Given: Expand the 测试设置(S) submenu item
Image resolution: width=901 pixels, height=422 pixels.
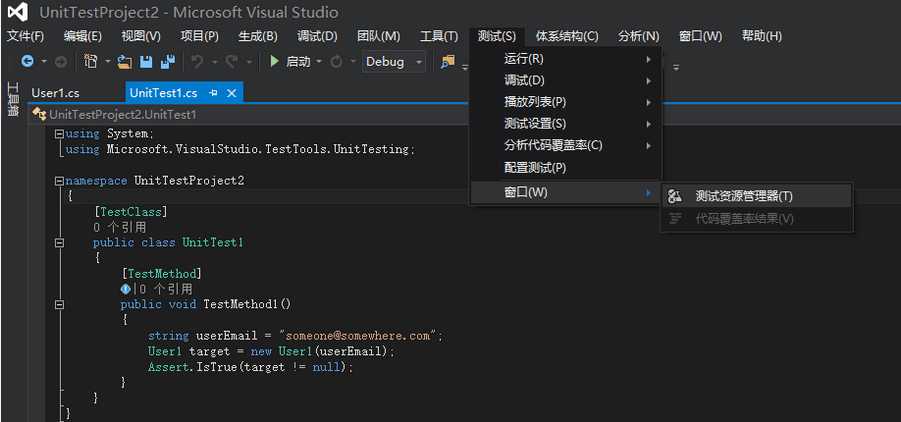Looking at the screenshot, I should pos(566,124).
